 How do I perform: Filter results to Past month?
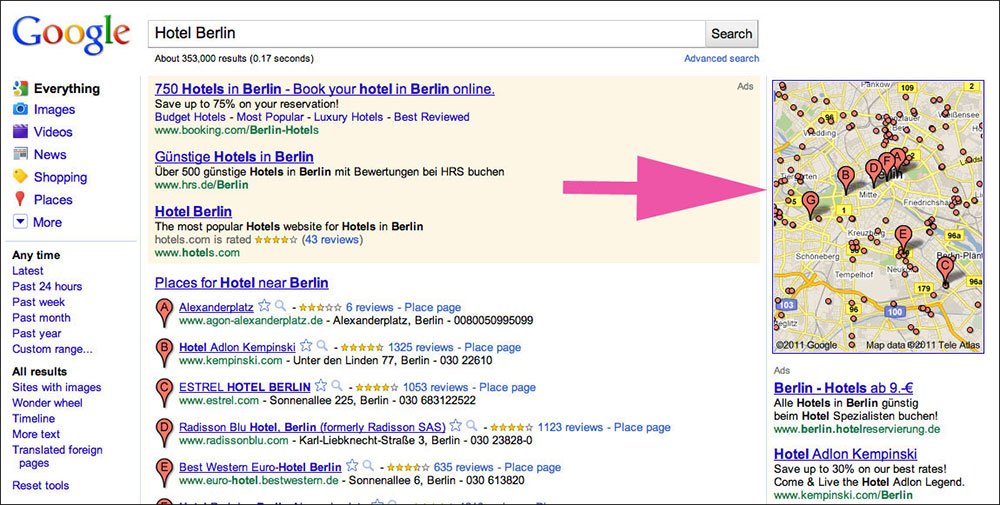tap(41, 318)
